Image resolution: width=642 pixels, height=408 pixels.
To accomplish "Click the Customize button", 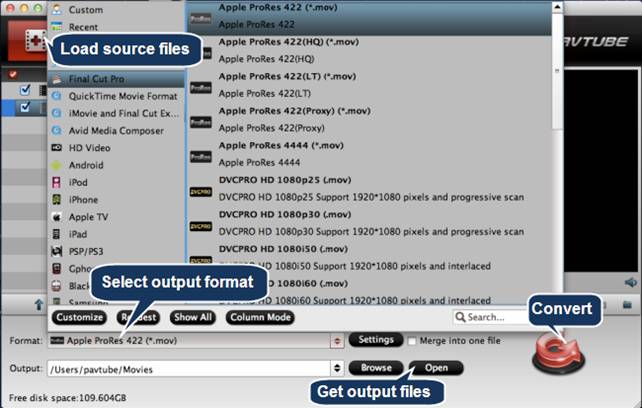I will point(79,317).
